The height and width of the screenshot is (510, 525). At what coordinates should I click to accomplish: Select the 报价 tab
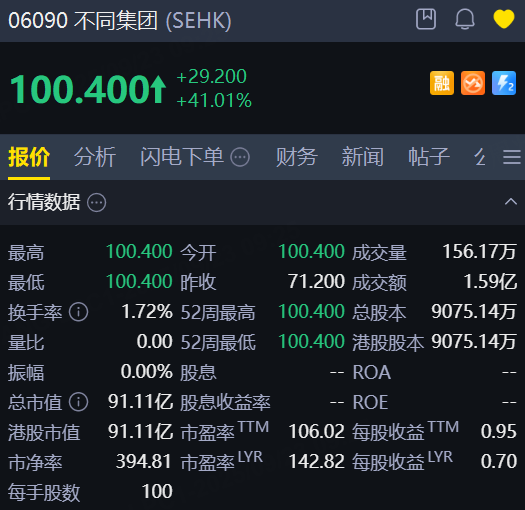(29, 157)
